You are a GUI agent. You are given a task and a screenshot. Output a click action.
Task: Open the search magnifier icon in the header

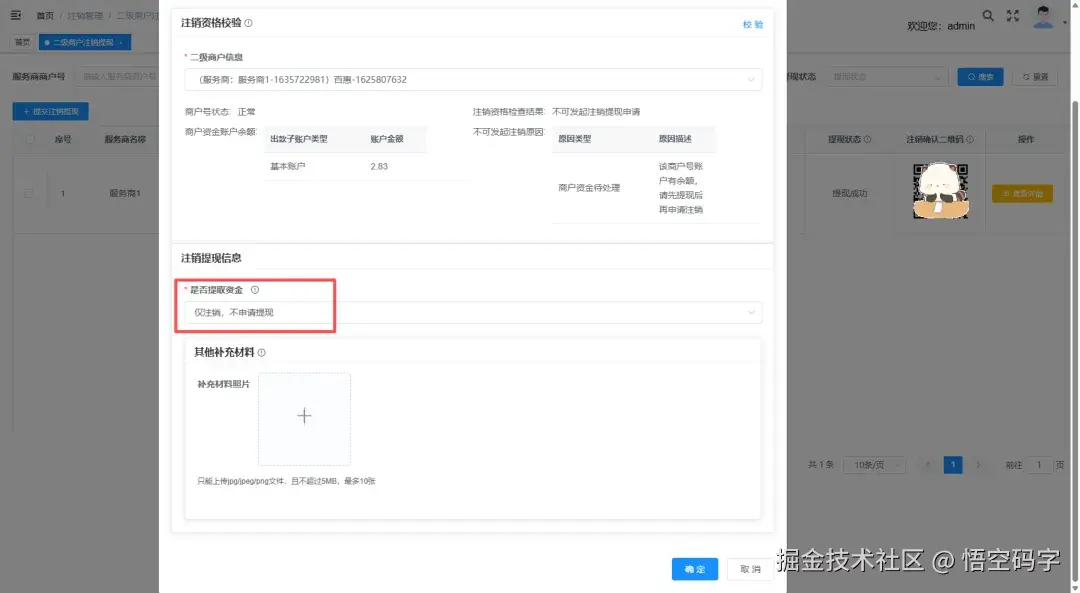point(988,16)
